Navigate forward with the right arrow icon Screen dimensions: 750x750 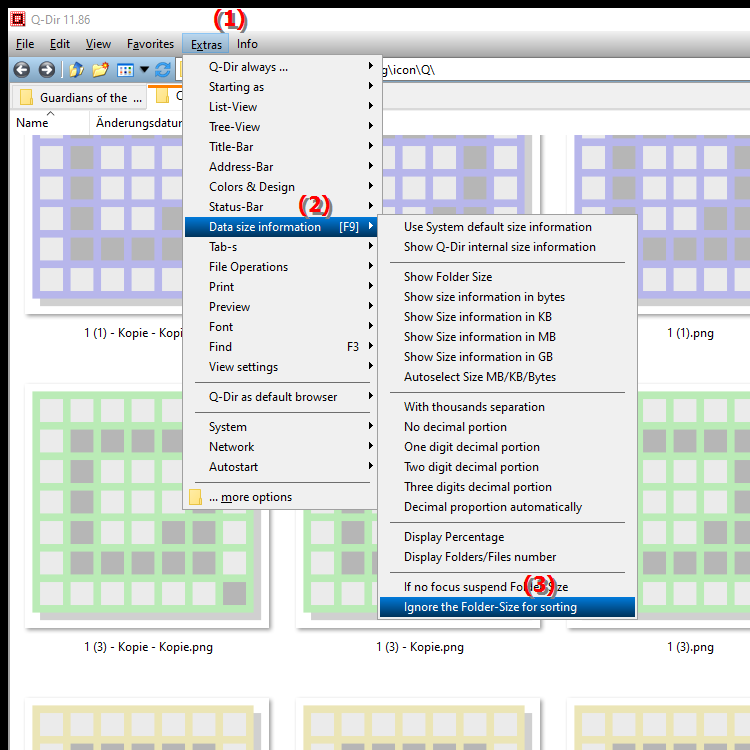pyautogui.click(x=46, y=70)
